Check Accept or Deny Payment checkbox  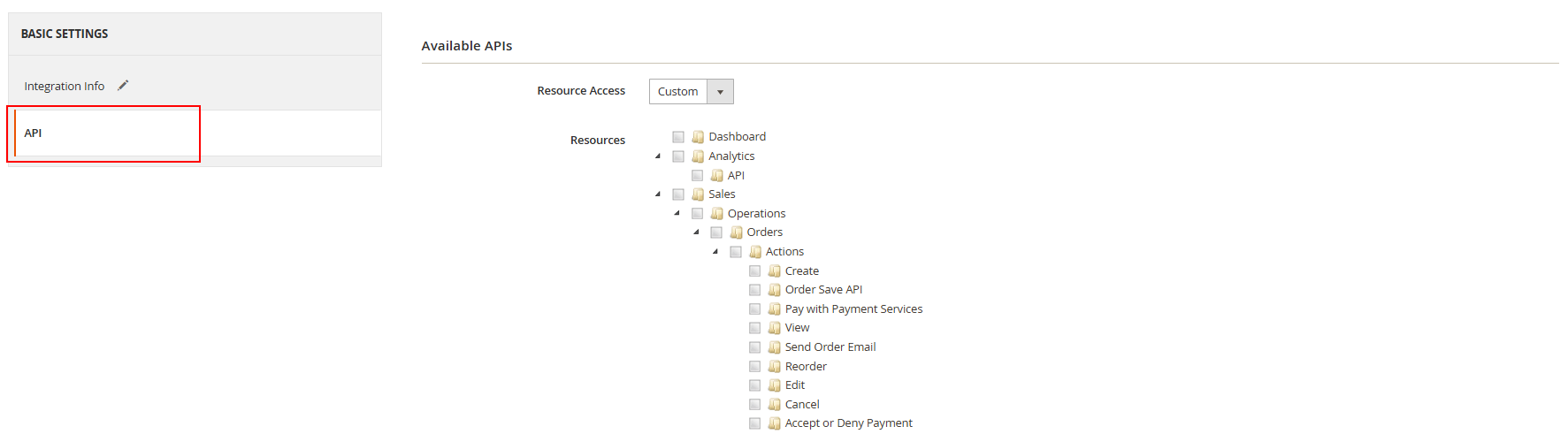(x=755, y=423)
